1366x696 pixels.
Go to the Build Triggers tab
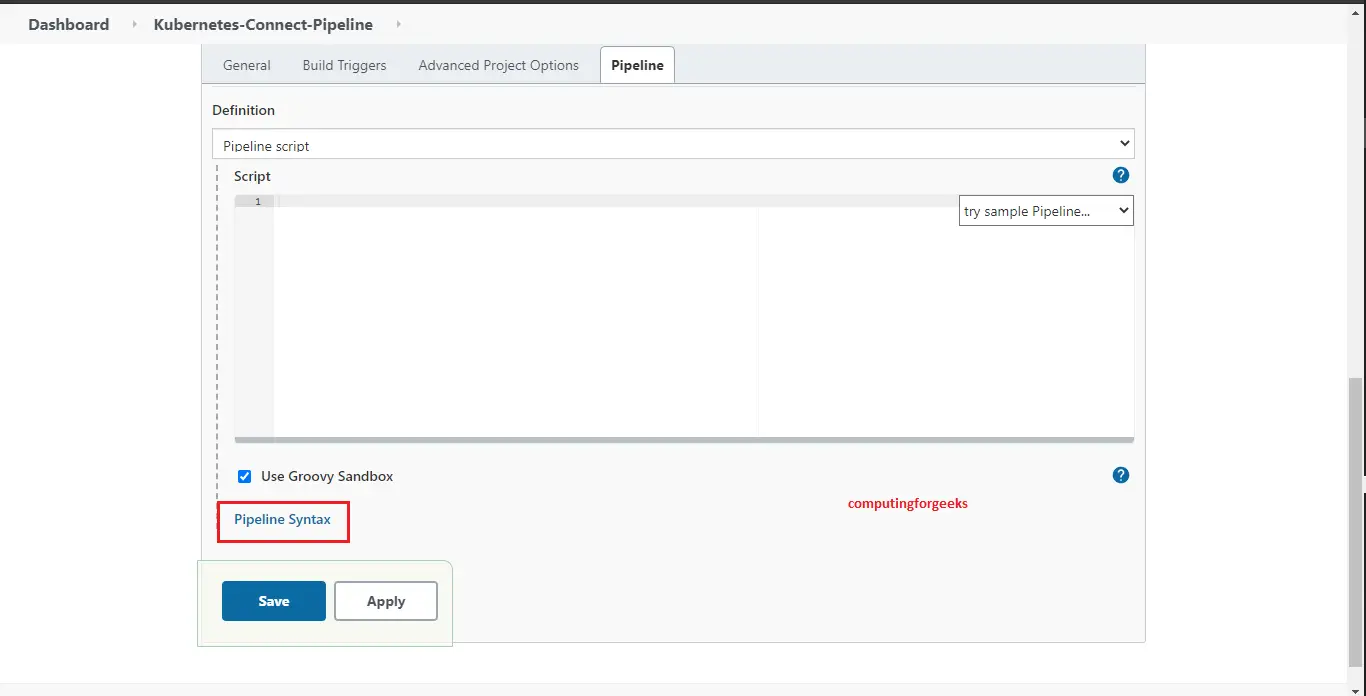click(x=344, y=65)
